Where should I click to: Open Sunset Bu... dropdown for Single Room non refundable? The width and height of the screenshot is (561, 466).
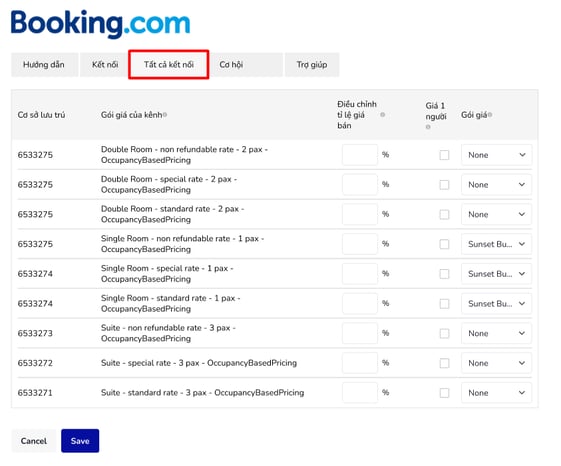click(496, 244)
